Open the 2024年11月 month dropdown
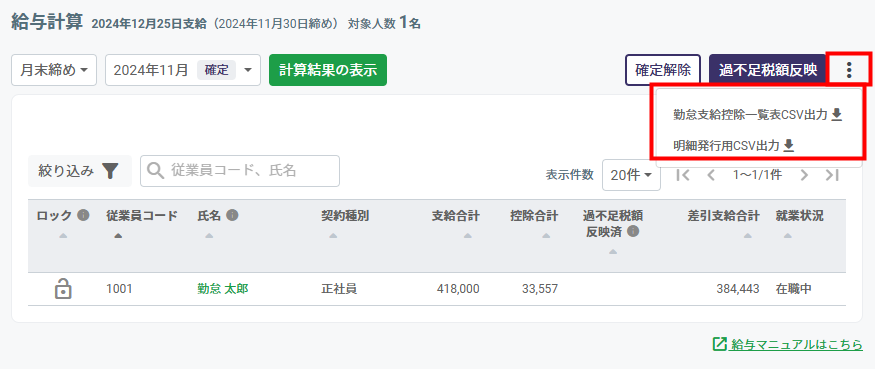 click(x=182, y=70)
